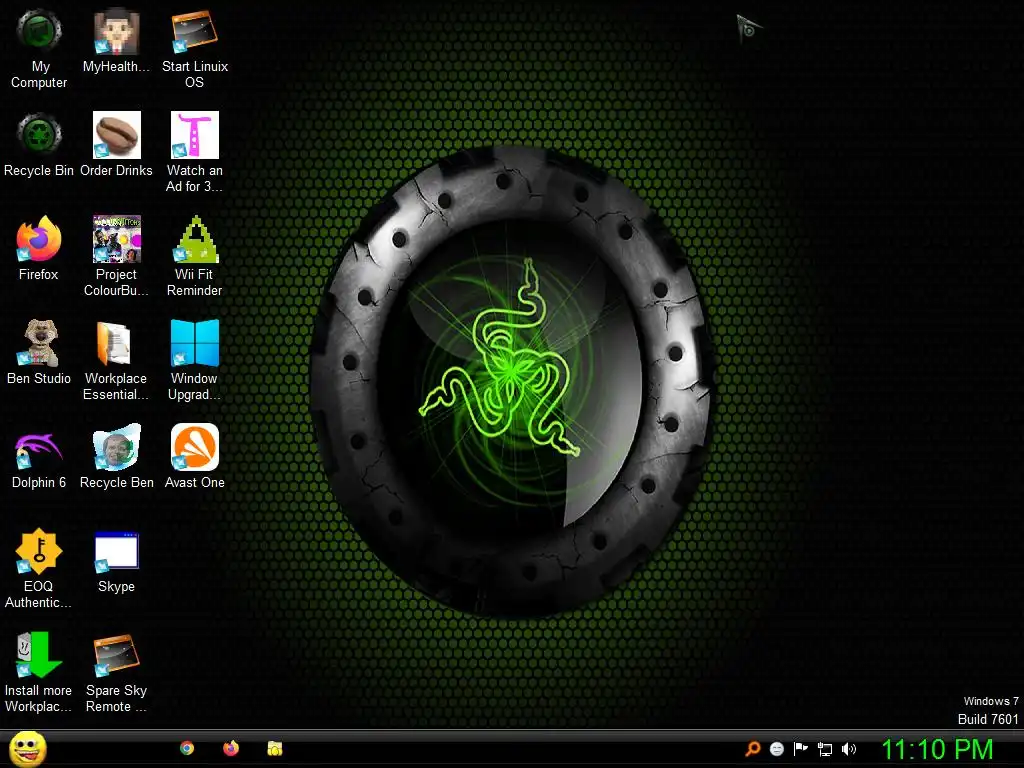The height and width of the screenshot is (768, 1024).
Task: Open the smiley face Start button
Action: (x=27, y=748)
